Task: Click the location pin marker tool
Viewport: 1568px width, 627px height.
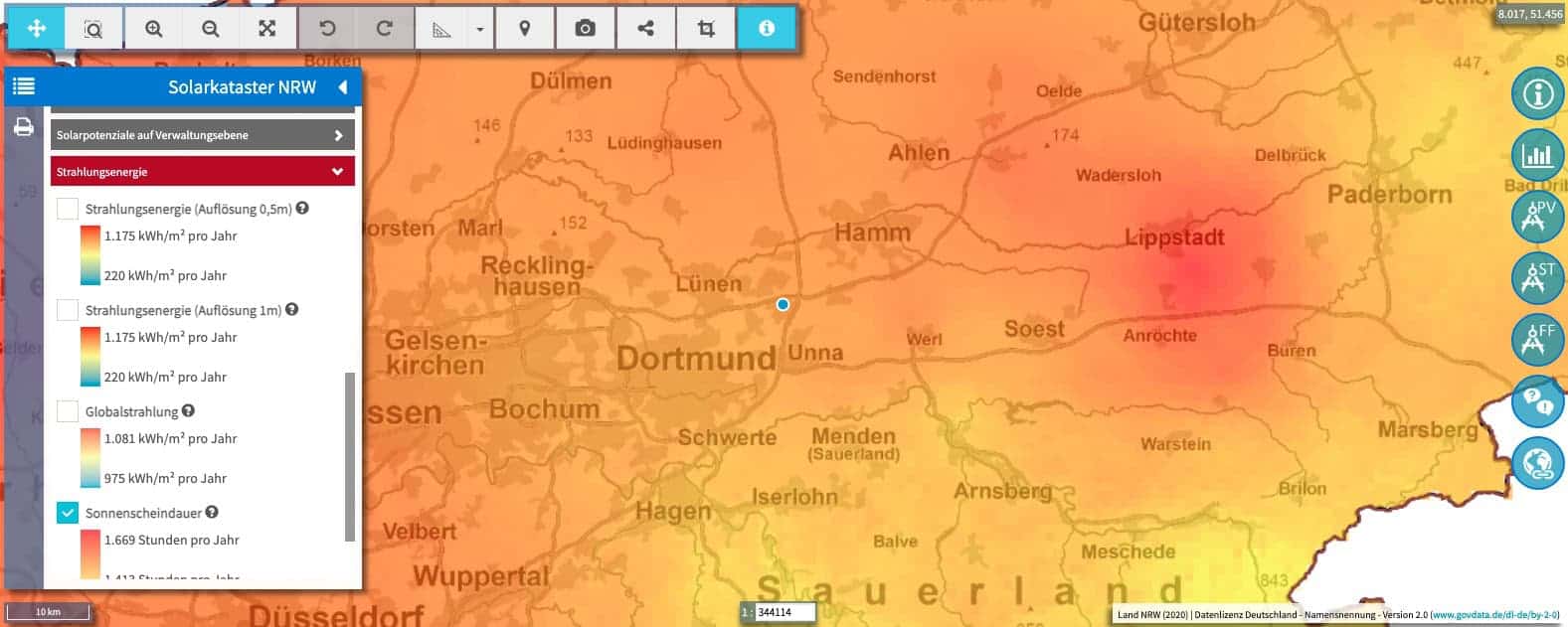Action: coord(525,29)
